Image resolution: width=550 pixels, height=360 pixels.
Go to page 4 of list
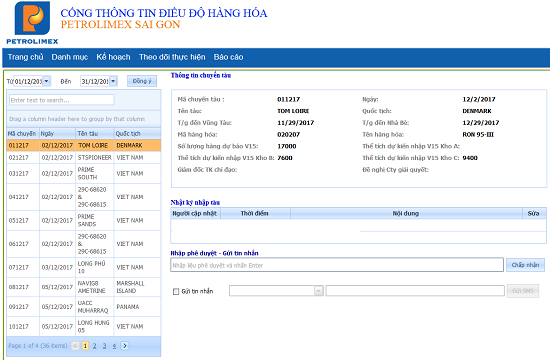click(114, 346)
